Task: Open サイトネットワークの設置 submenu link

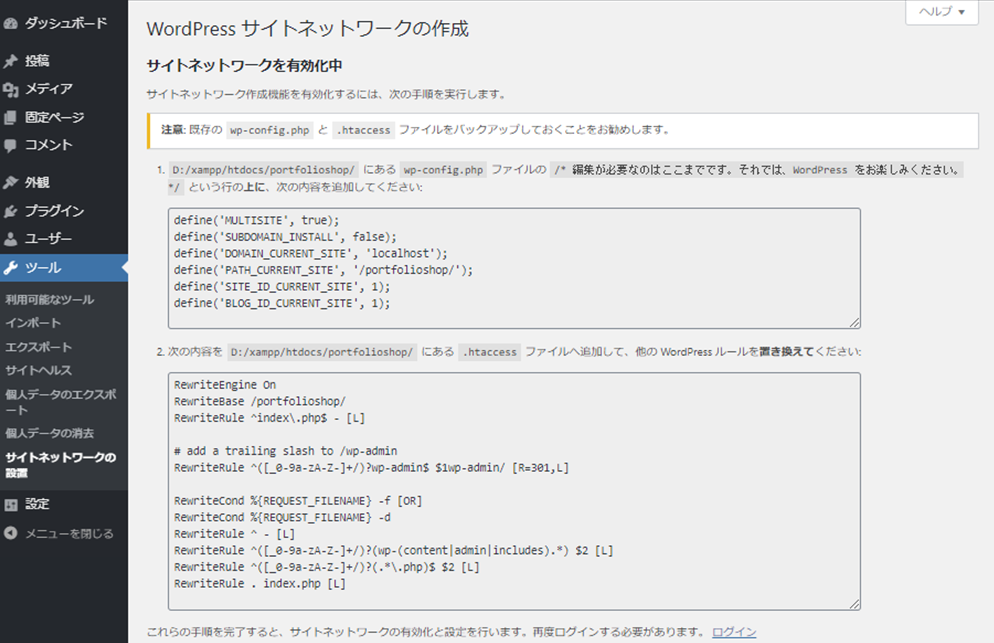Action: pyautogui.click(x=61, y=465)
